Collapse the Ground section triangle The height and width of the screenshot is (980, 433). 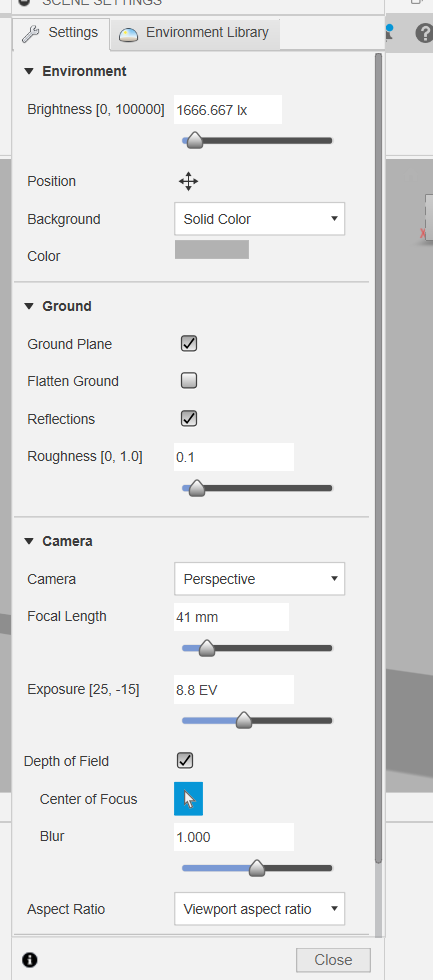coord(29,306)
